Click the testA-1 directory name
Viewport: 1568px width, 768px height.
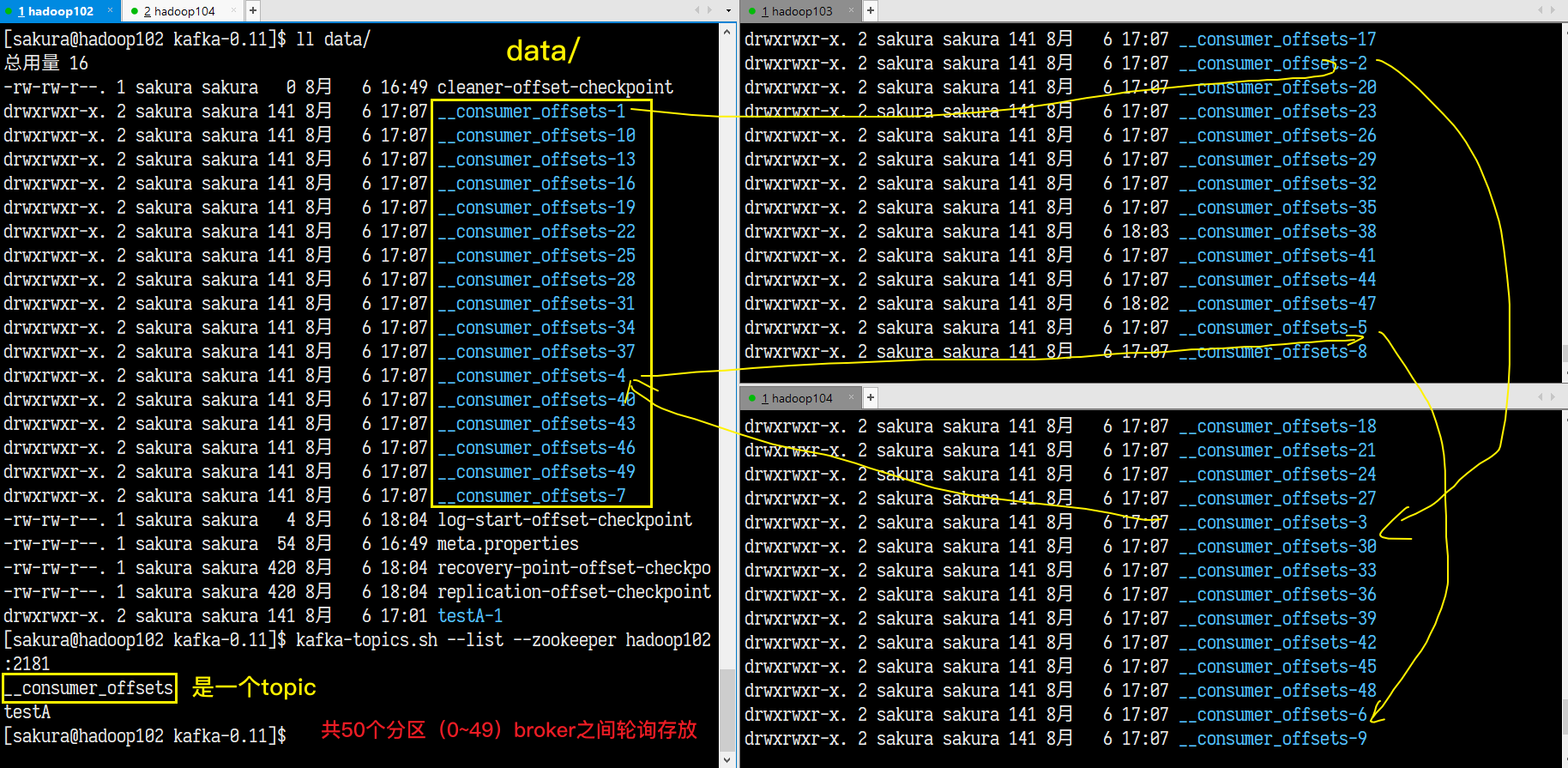click(x=470, y=616)
